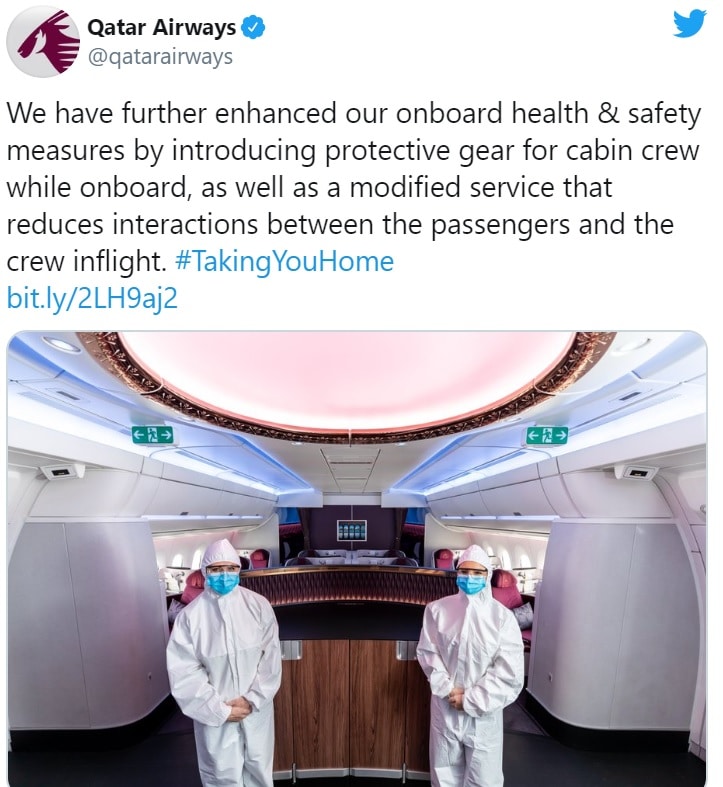
Task: Visit the @qatarairways handle
Action: pyautogui.click(x=160, y=57)
